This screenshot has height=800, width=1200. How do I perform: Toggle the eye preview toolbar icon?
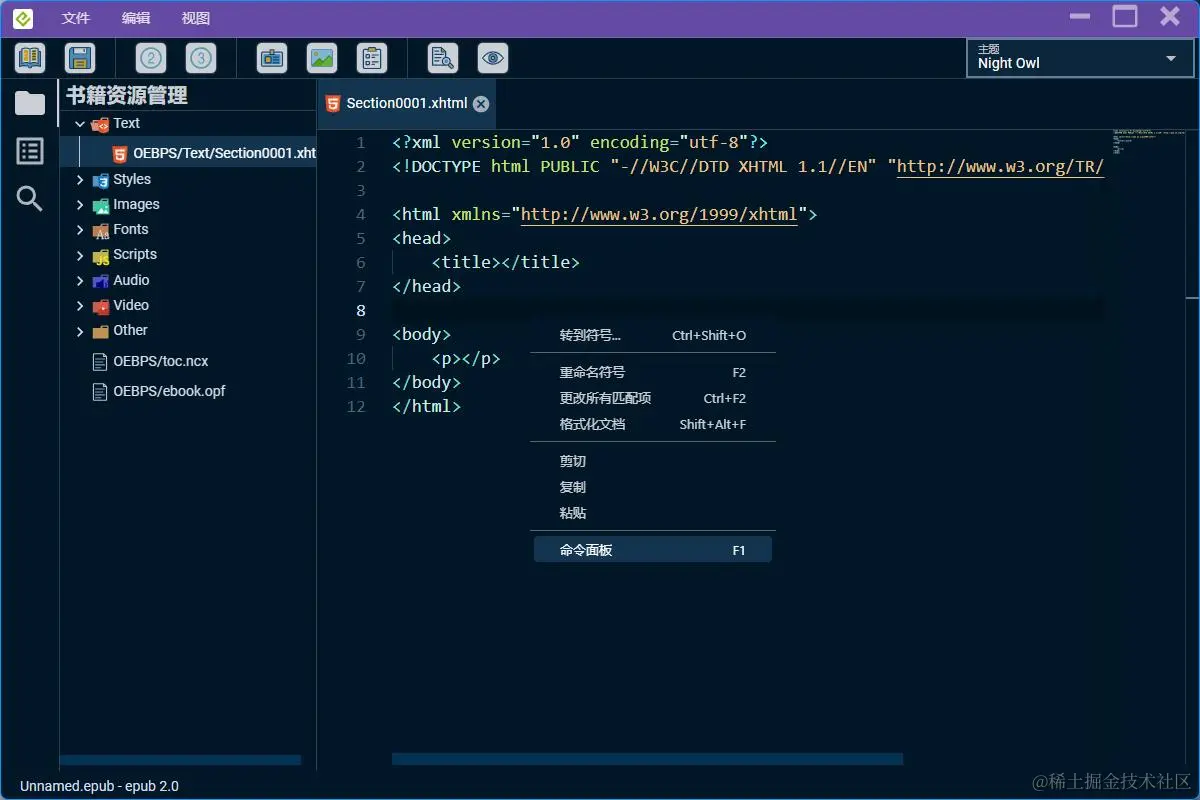pos(493,58)
